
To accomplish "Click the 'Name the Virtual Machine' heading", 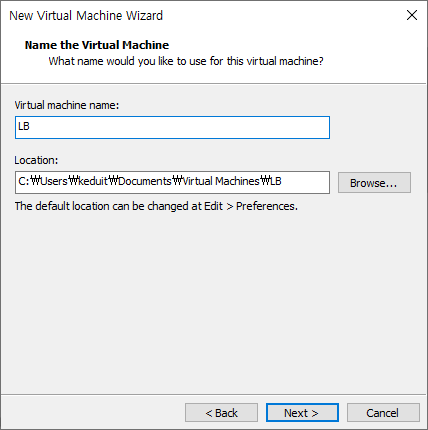I will (x=97, y=45).
